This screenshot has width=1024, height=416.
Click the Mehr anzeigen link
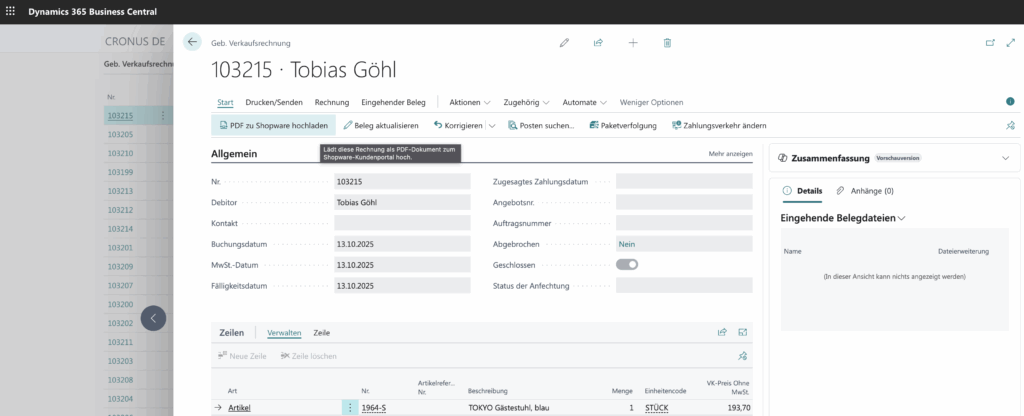coord(730,154)
